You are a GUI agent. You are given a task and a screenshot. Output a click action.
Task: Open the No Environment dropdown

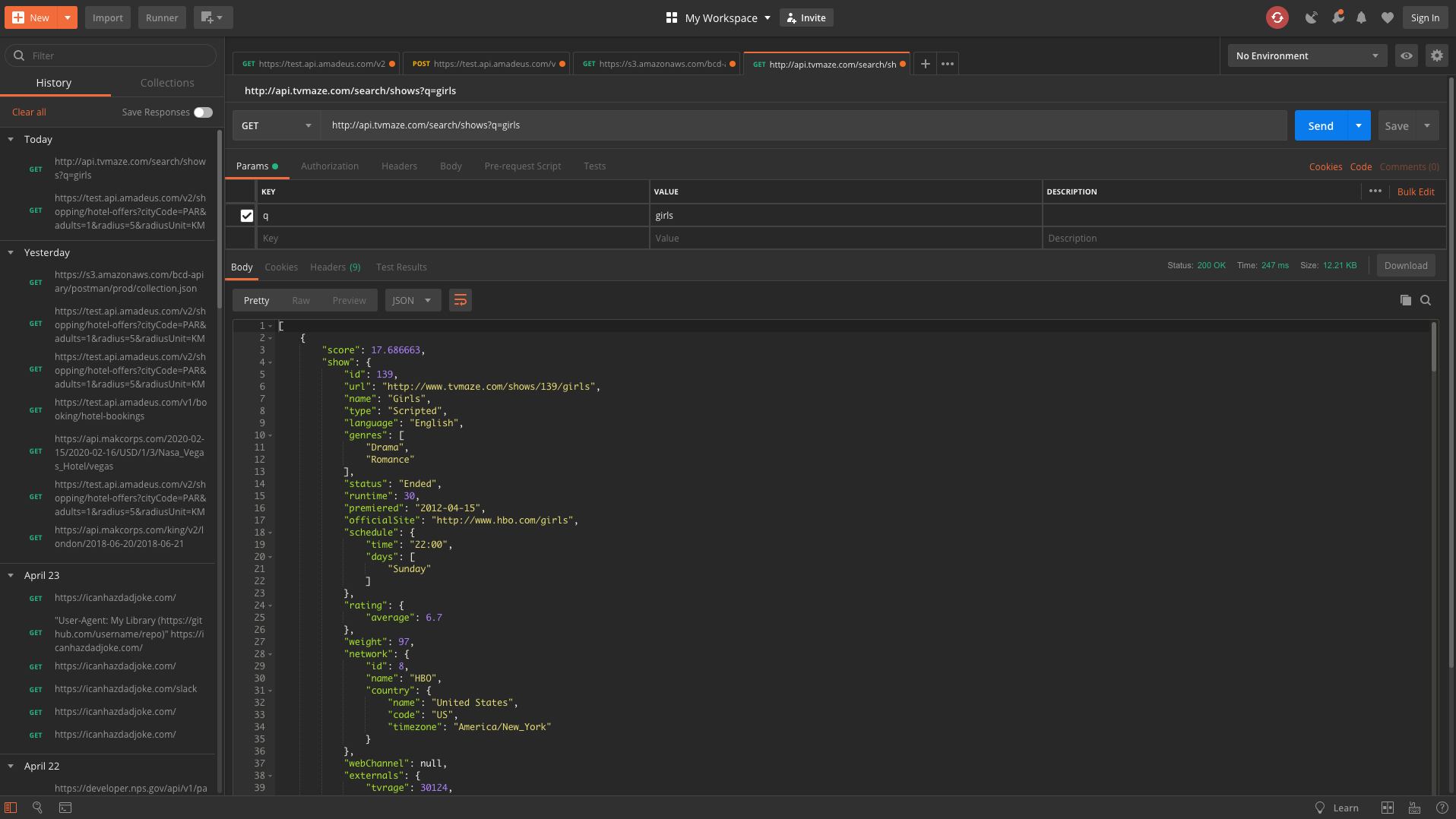[1306, 55]
